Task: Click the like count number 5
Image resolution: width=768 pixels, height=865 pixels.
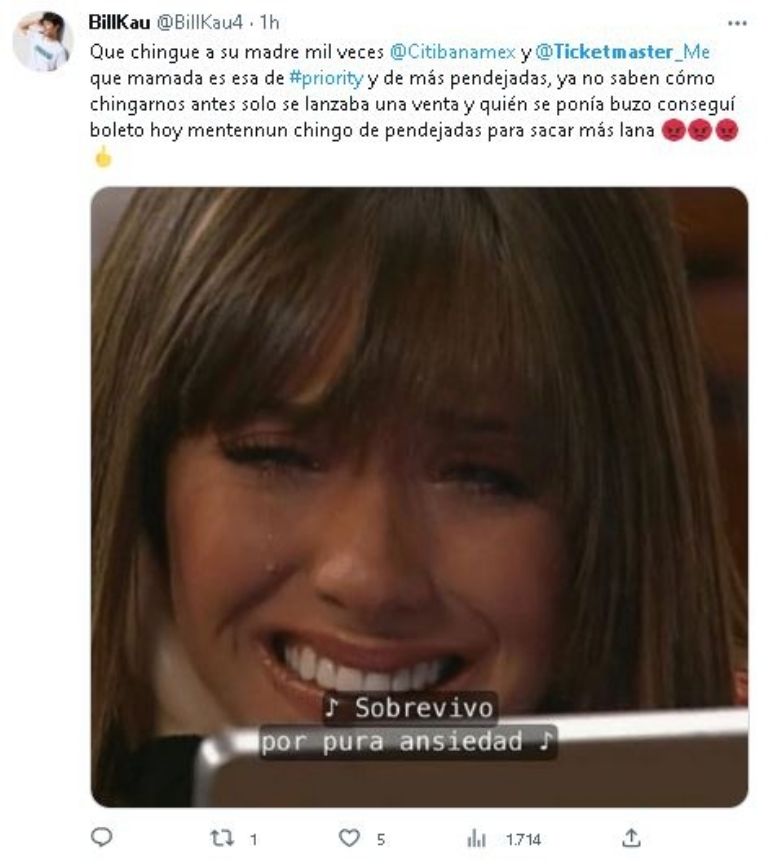Action: coord(381,840)
